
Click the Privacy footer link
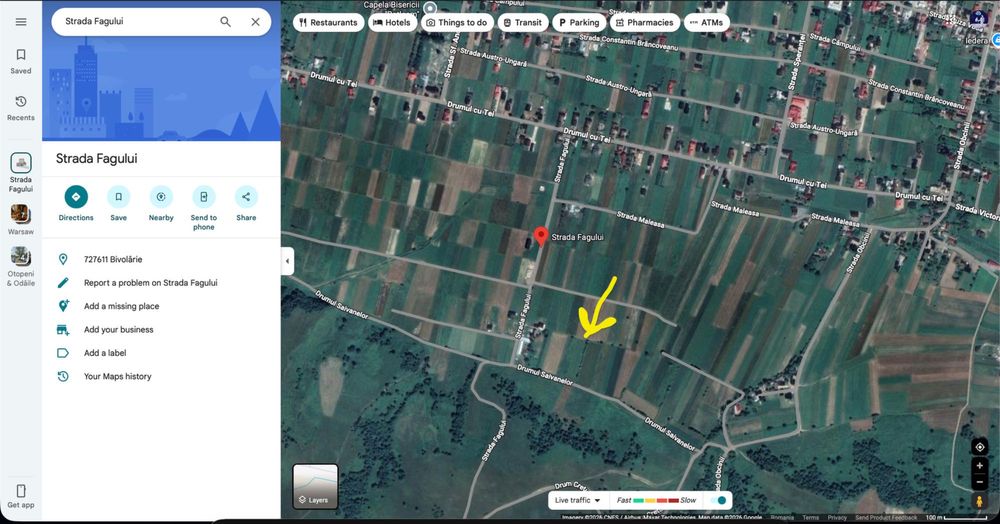click(837, 518)
